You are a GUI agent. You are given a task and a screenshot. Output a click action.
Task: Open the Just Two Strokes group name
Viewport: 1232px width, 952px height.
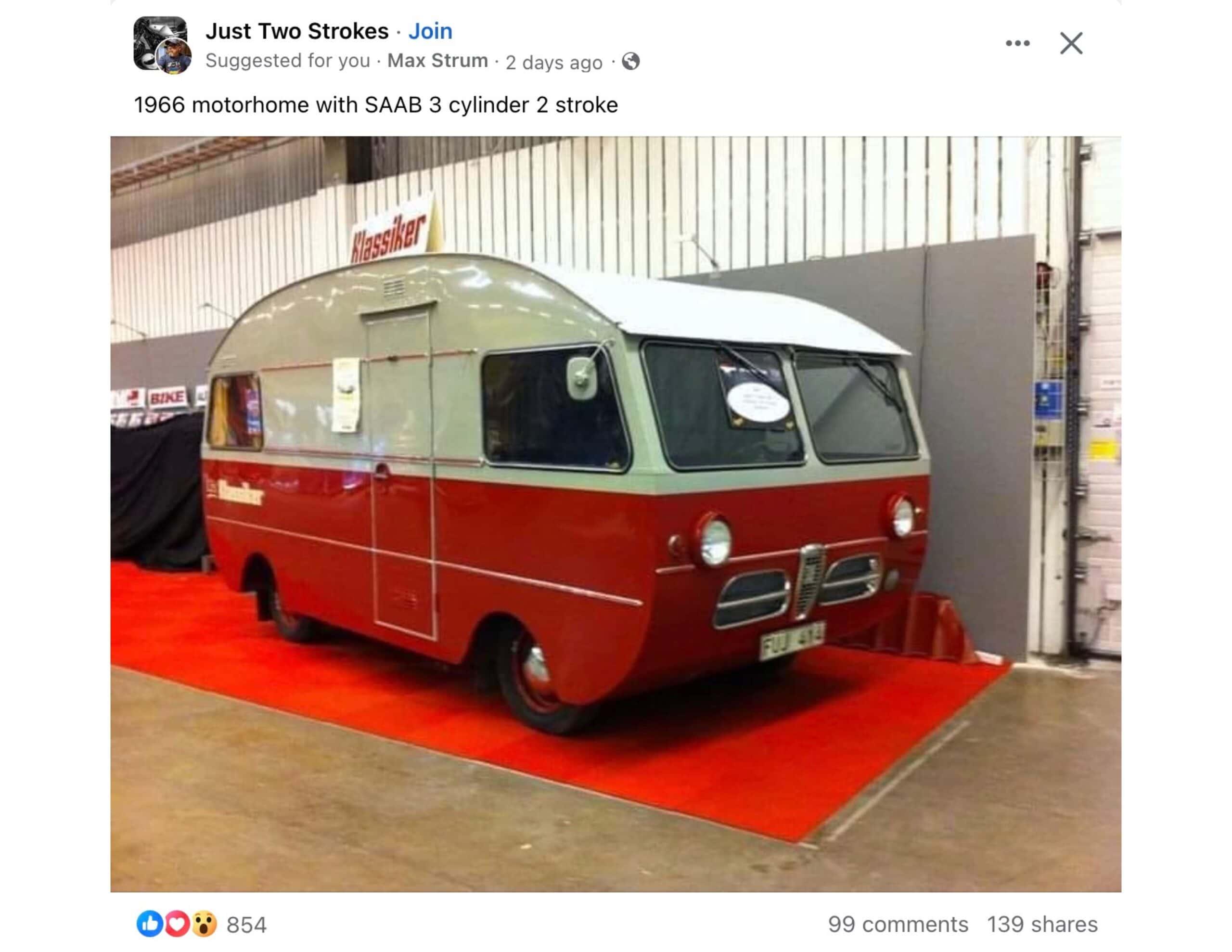(297, 31)
